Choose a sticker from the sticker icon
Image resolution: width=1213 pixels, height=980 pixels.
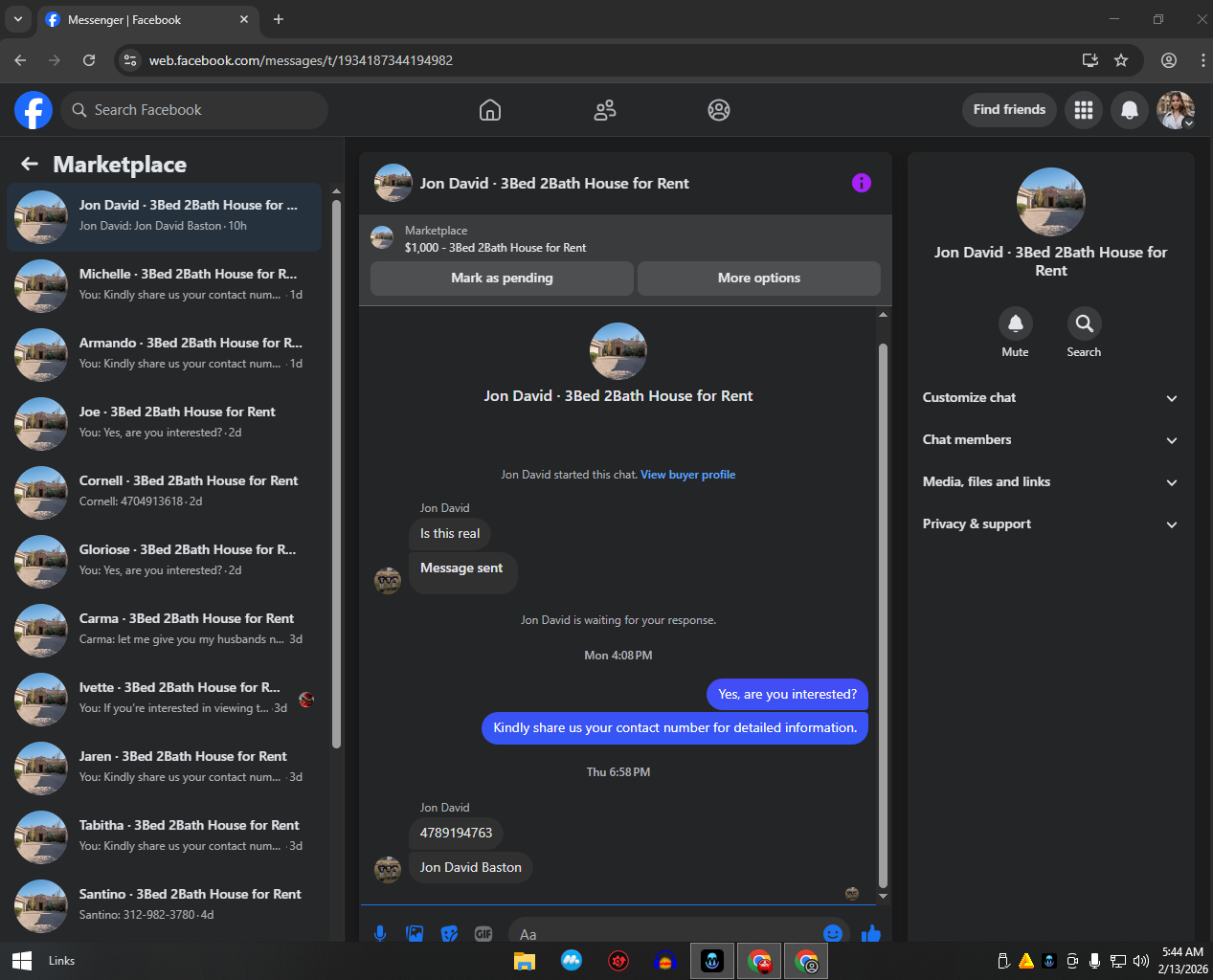coord(449,933)
